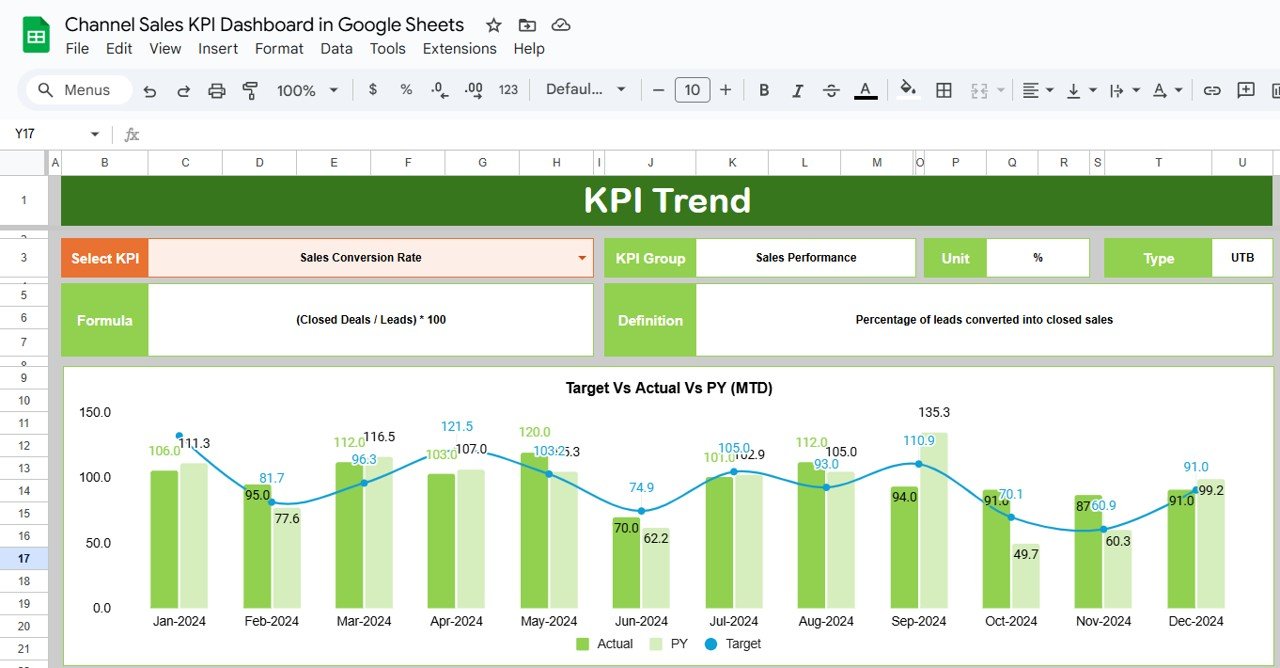Open the Data menu
Image resolution: width=1280 pixels, height=668 pixels.
coord(337,48)
